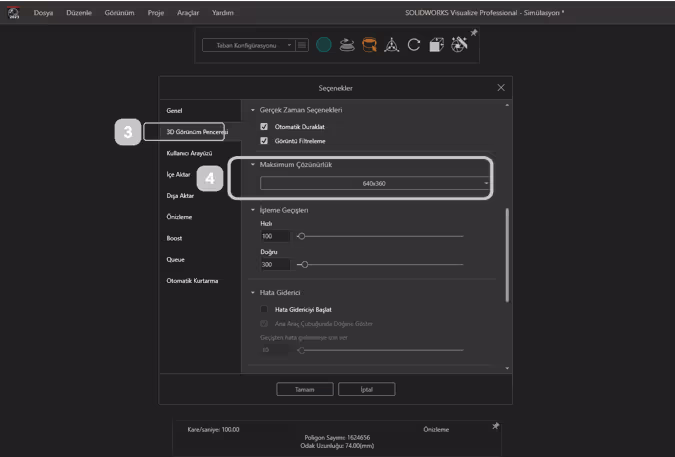Click the white cube view icon
675x457 pixels.
tap(437, 45)
